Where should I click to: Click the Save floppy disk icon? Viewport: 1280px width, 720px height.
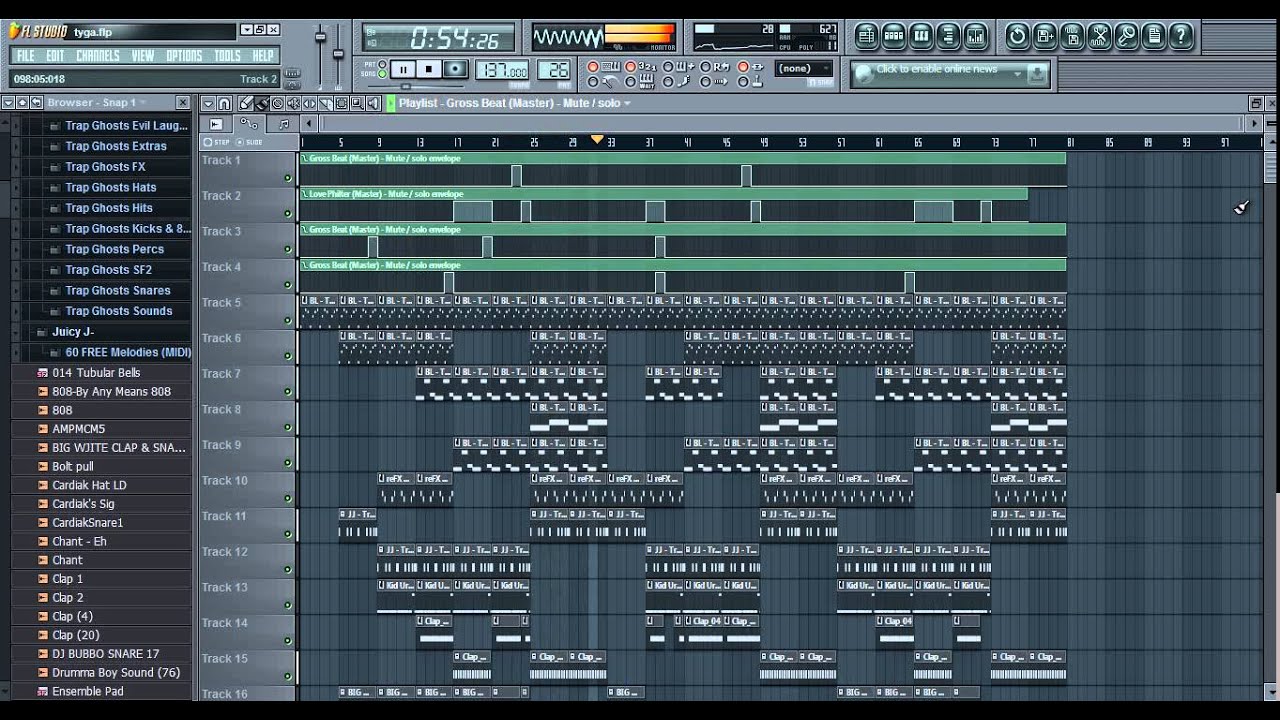[x=1072, y=37]
